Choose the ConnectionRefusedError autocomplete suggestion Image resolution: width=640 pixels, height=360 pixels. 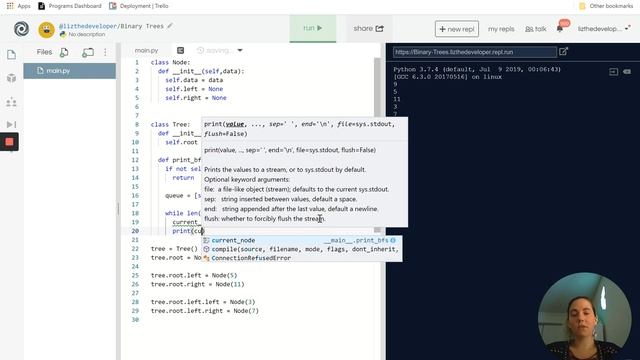(x=301, y=258)
